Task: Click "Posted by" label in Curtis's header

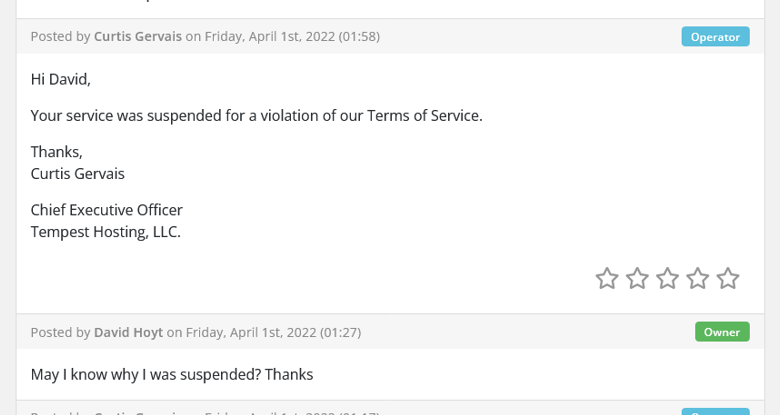Action: [60, 37]
